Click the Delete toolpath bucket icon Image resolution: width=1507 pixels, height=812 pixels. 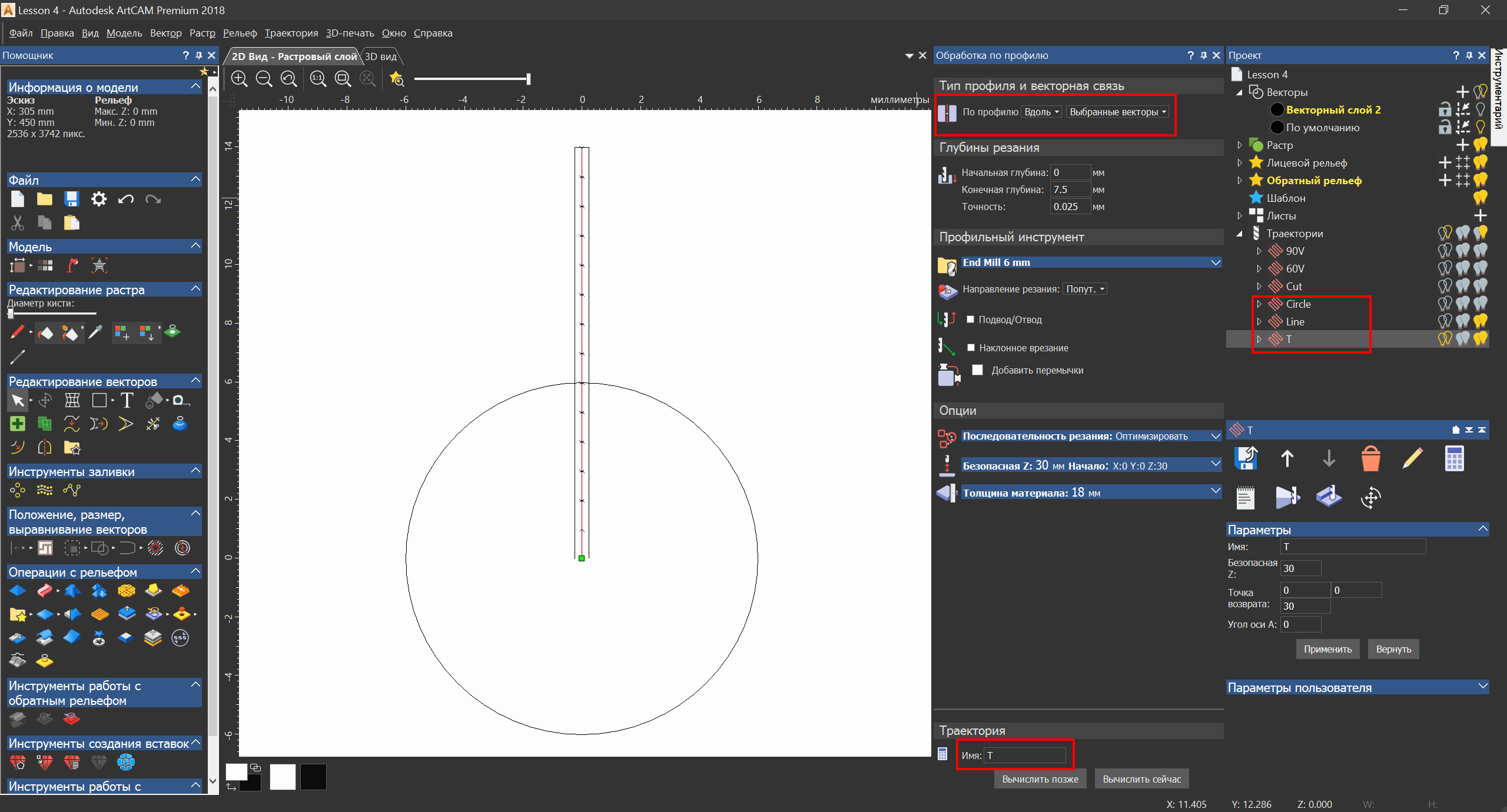click(x=1370, y=459)
